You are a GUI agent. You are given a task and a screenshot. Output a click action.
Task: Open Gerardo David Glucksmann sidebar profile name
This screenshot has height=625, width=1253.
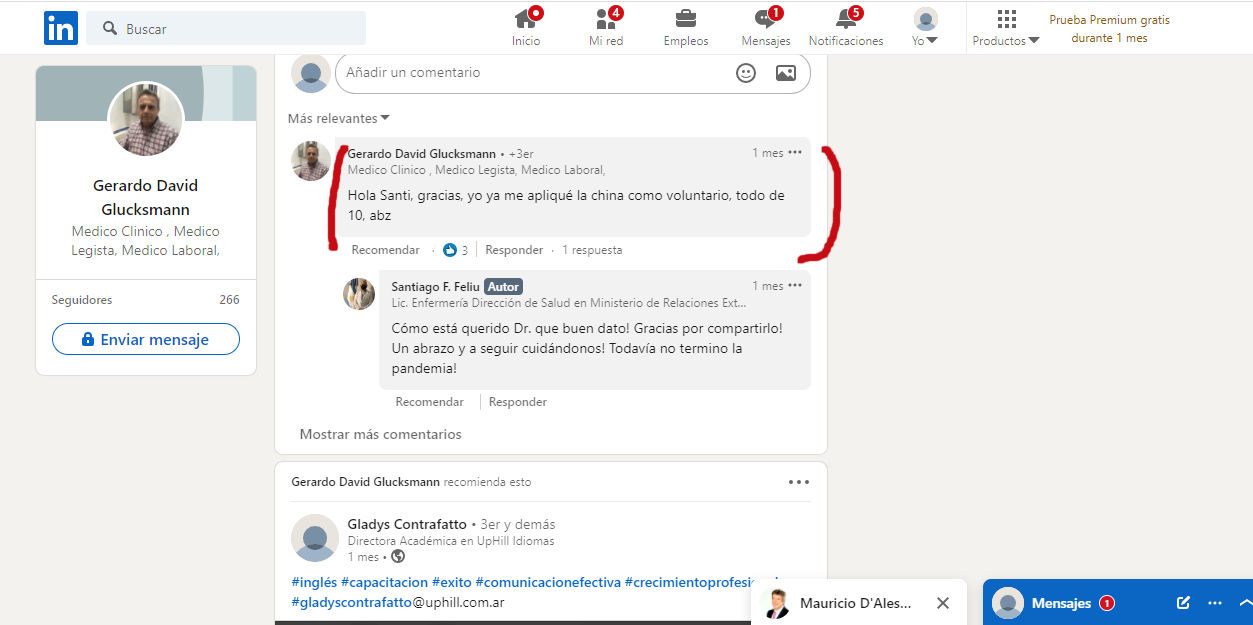[x=146, y=197]
